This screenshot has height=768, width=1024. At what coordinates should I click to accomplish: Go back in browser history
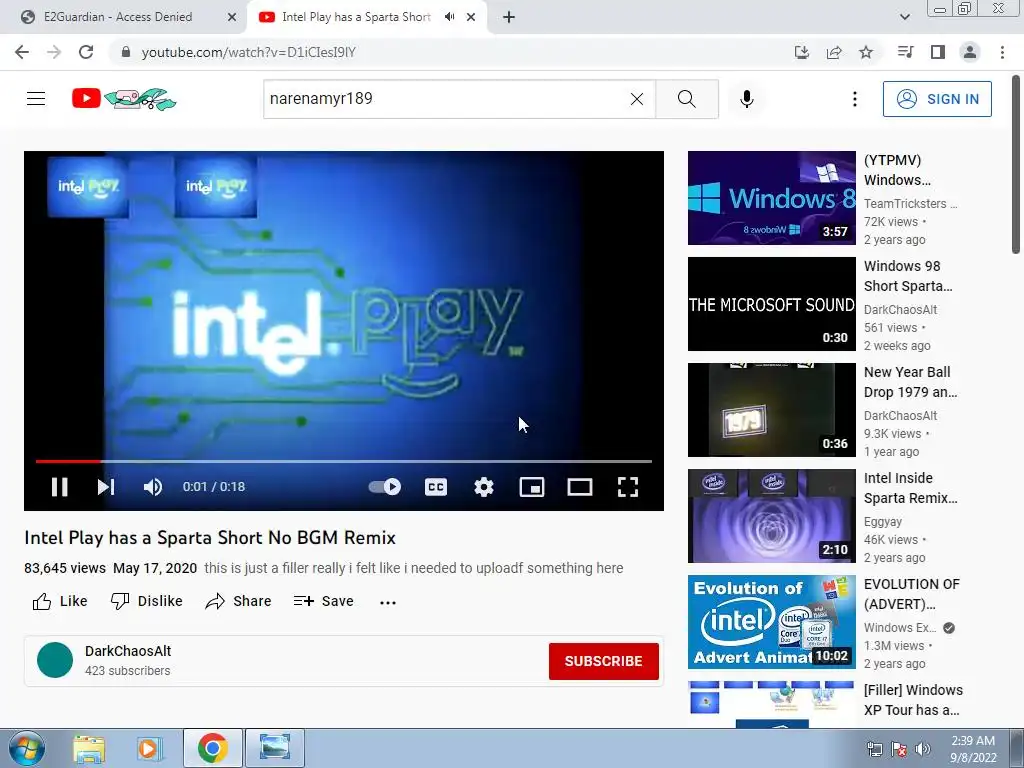[22, 52]
